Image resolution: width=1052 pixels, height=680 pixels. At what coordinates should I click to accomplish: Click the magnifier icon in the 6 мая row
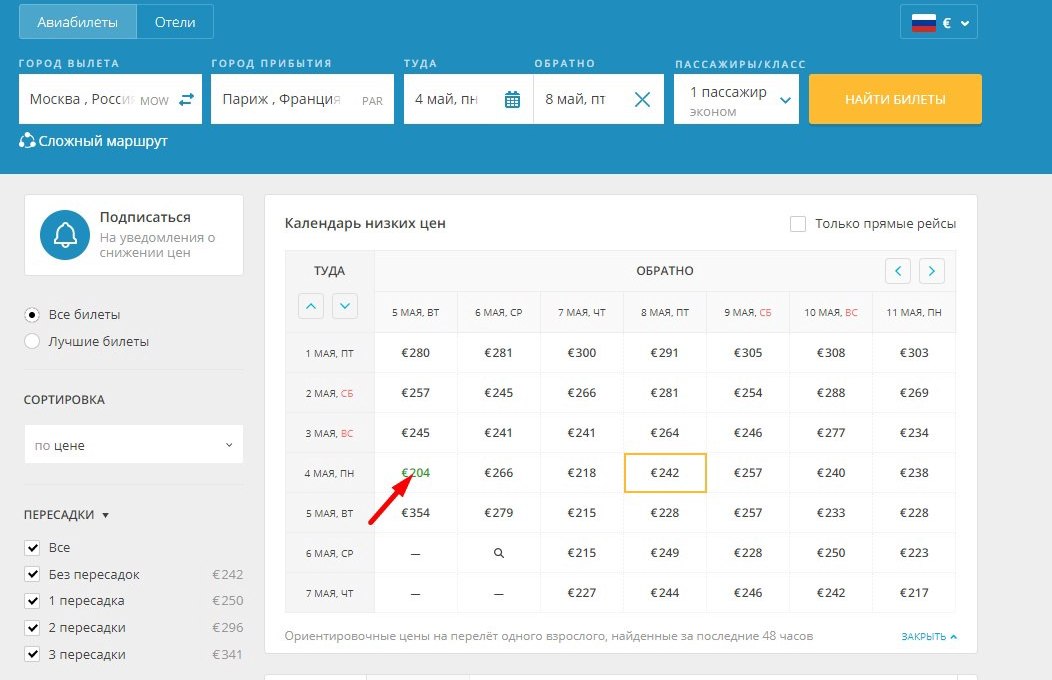click(x=499, y=552)
